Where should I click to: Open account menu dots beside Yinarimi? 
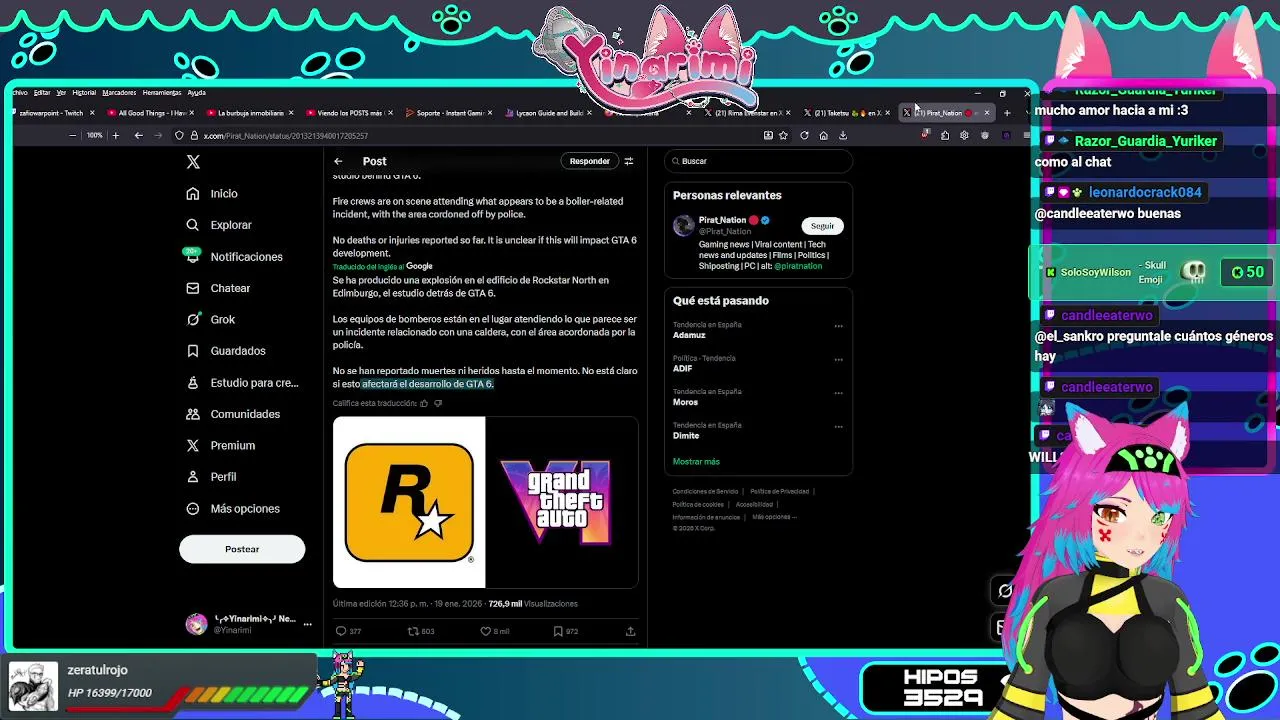pos(307,624)
